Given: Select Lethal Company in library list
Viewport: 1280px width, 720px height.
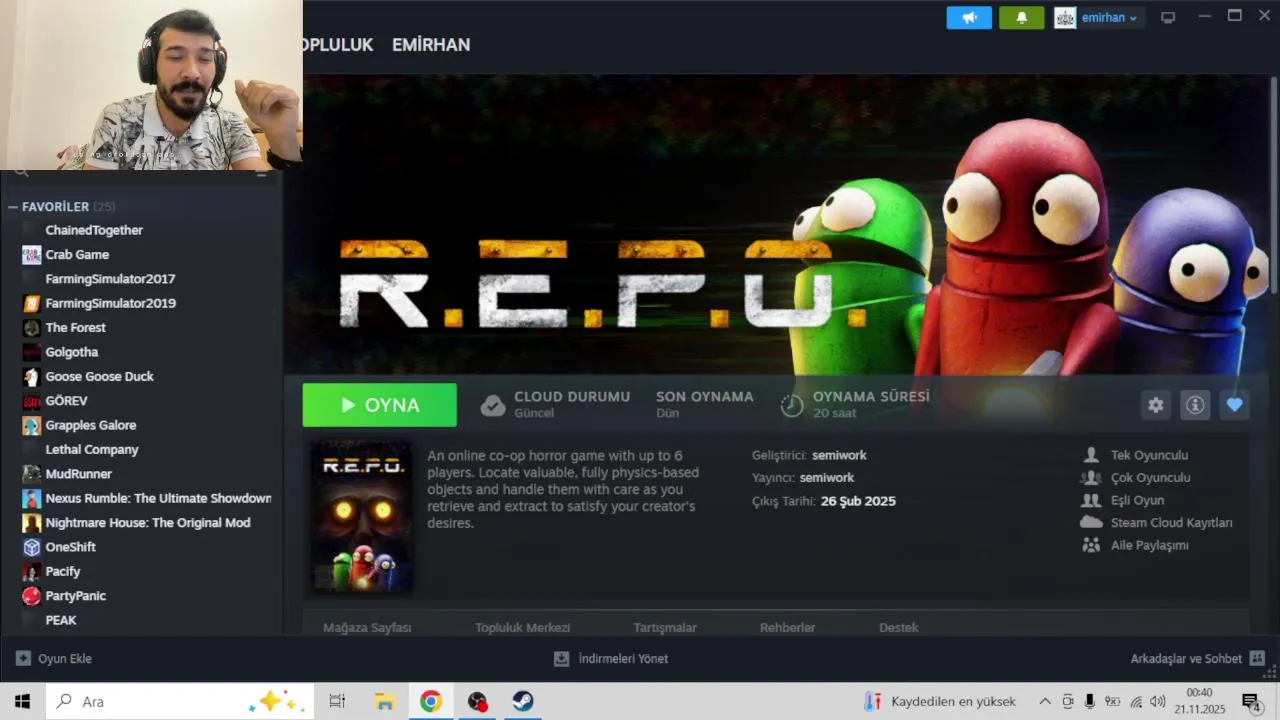Looking at the screenshot, I should 92,450.
